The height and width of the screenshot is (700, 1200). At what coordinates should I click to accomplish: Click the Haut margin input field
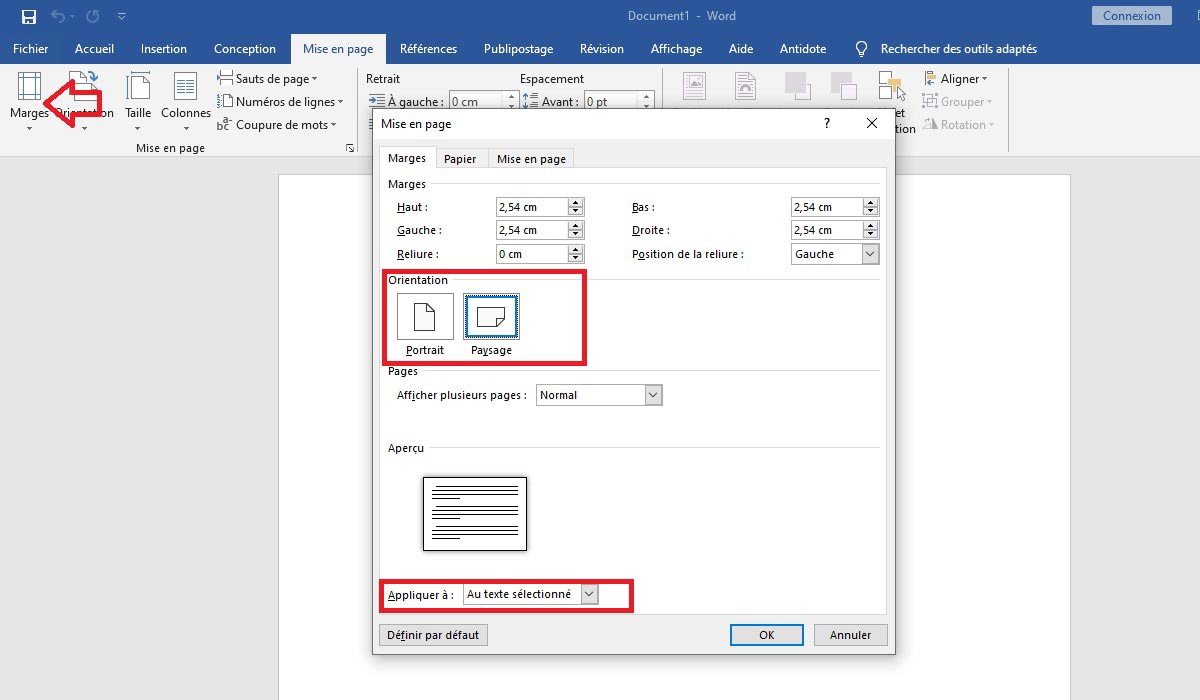coord(530,207)
